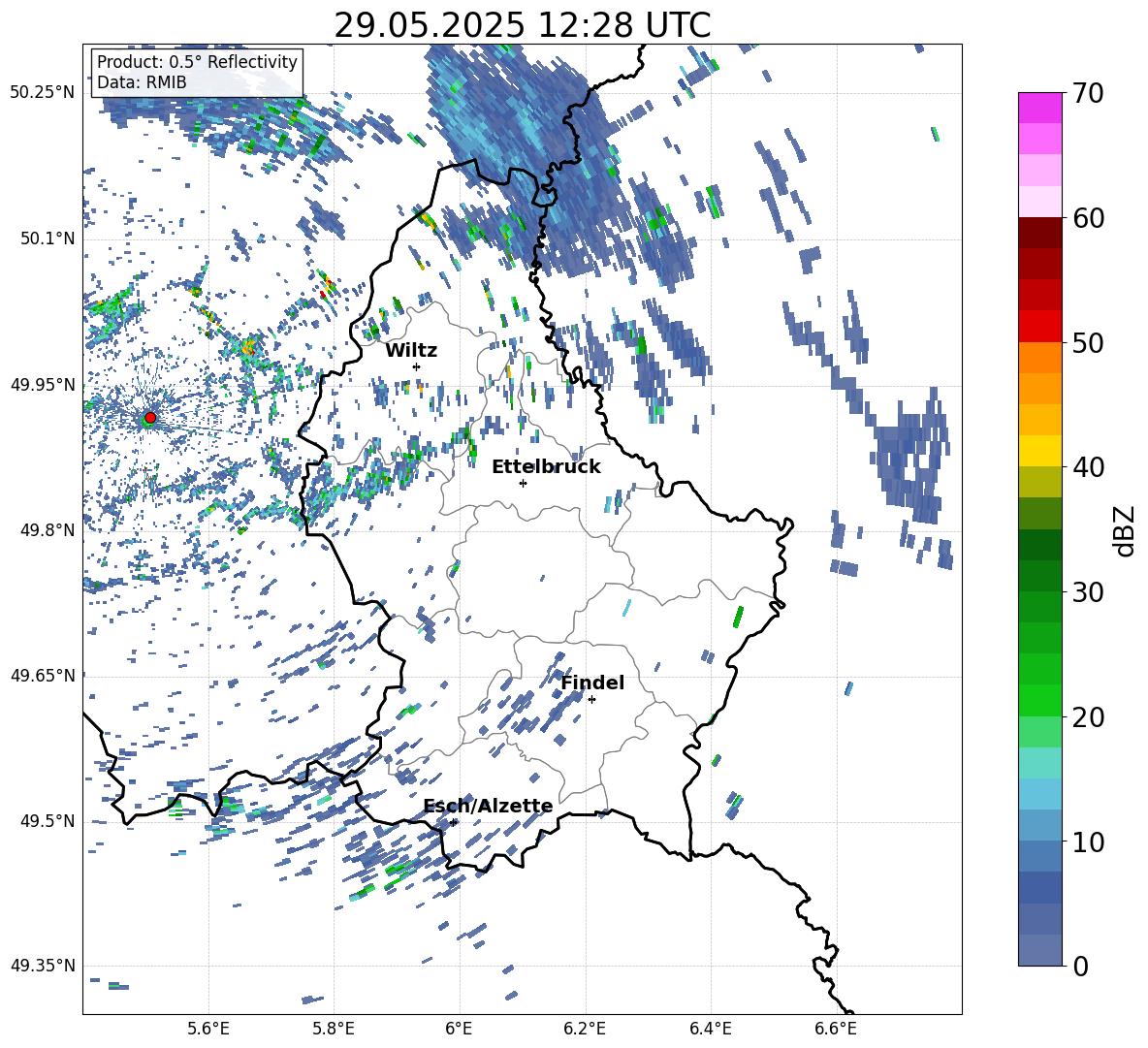
Task: Click the 70 label on colorbar
Action: (1087, 94)
